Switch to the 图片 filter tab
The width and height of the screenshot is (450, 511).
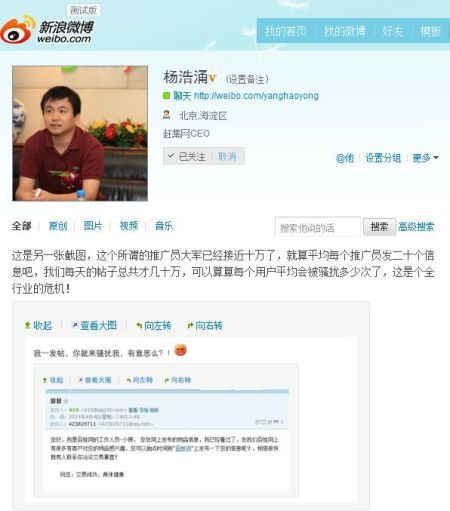coord(93,226)
